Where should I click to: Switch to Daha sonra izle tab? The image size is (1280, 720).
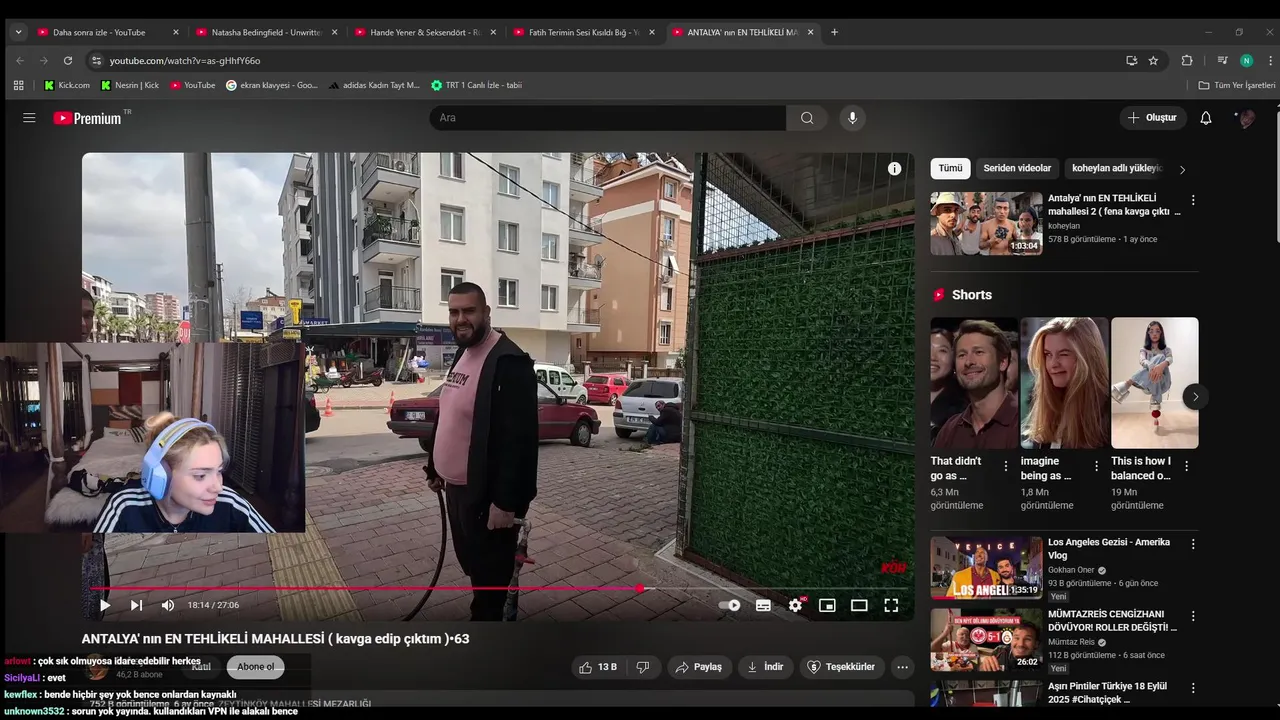(x=107, y=32)
